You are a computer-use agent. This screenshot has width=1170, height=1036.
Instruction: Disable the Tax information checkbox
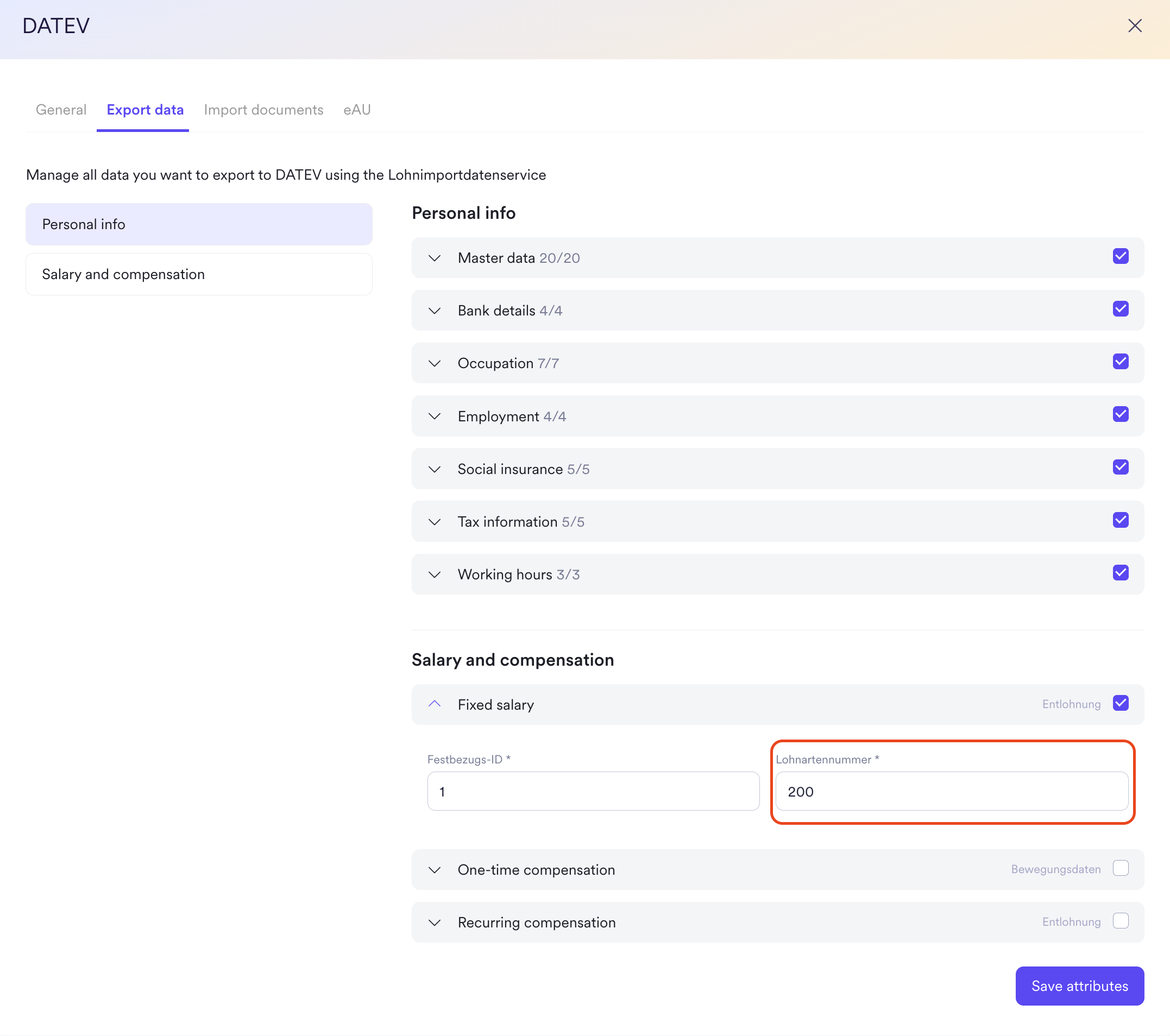pos(1120,520)
